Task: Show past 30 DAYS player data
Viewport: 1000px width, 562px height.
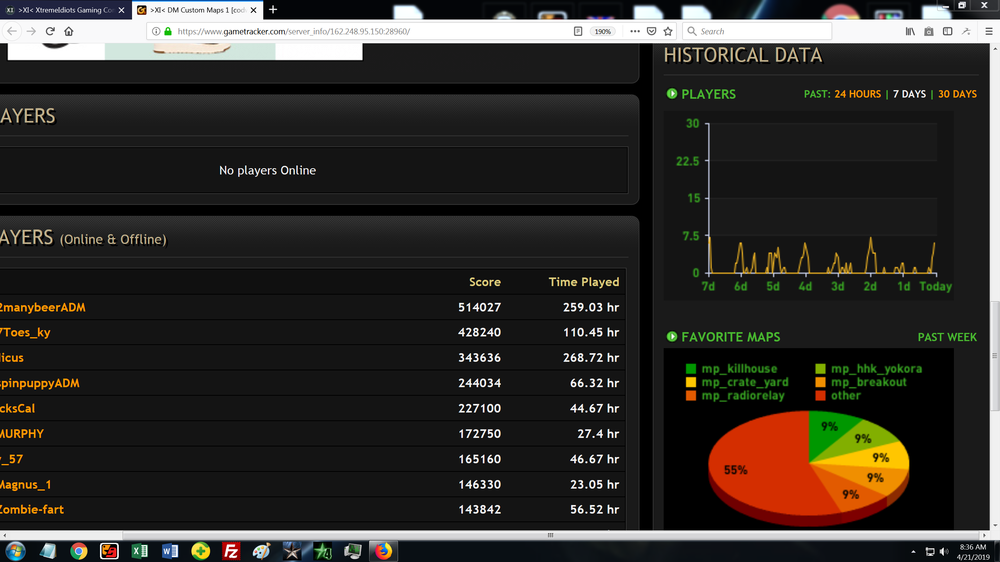Action: (x=957, y=94)
